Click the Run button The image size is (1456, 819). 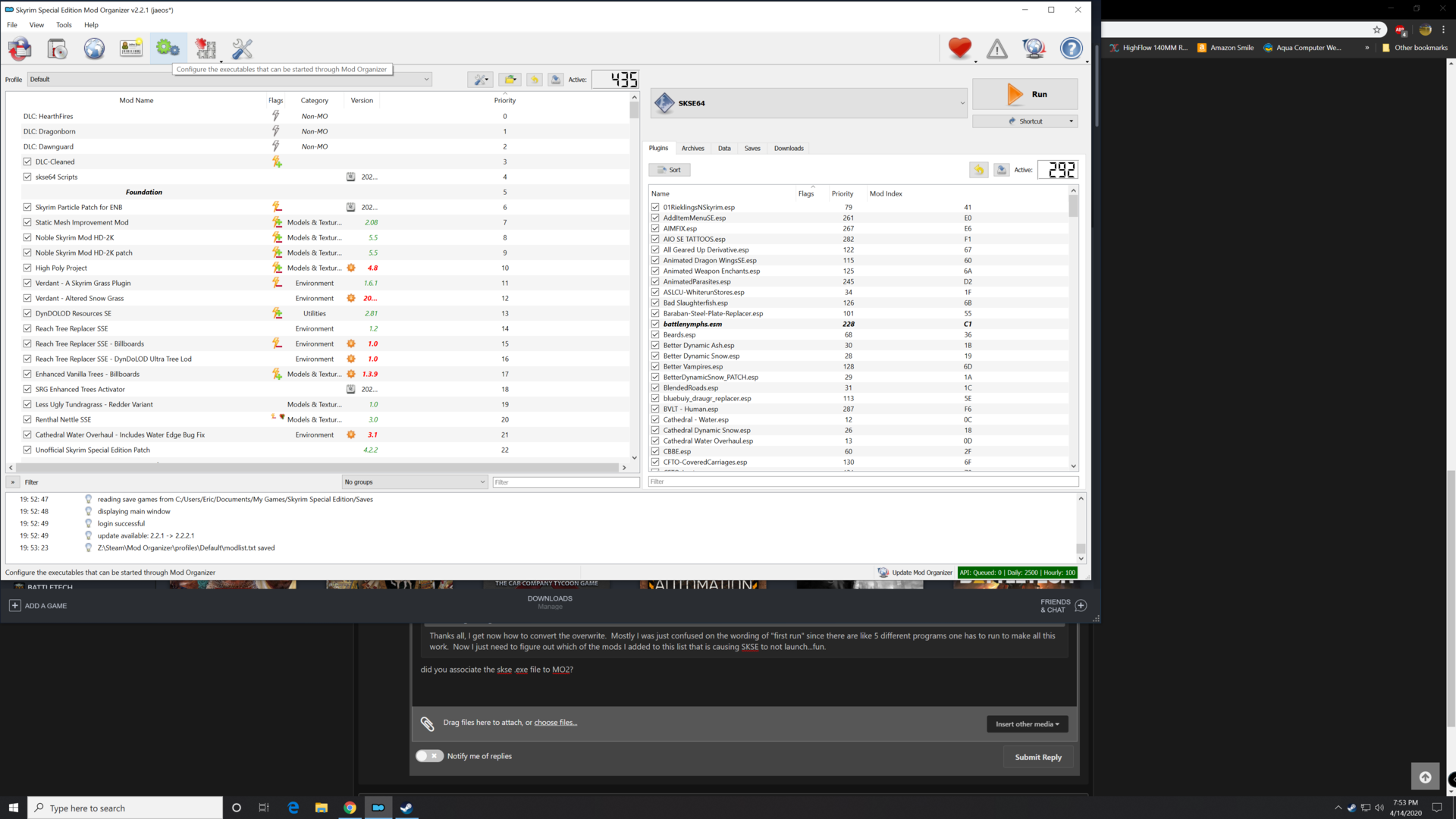pos(1025,95)
